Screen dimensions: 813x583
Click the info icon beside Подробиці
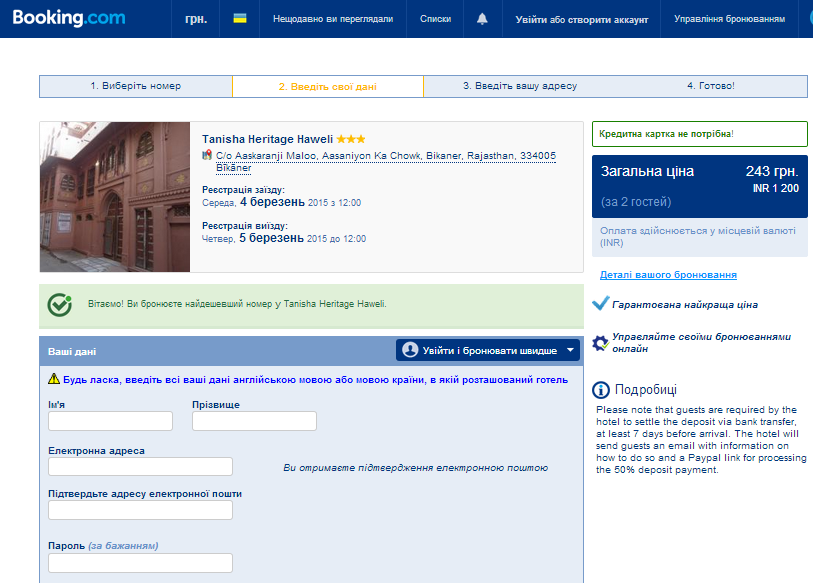[601, 390]
